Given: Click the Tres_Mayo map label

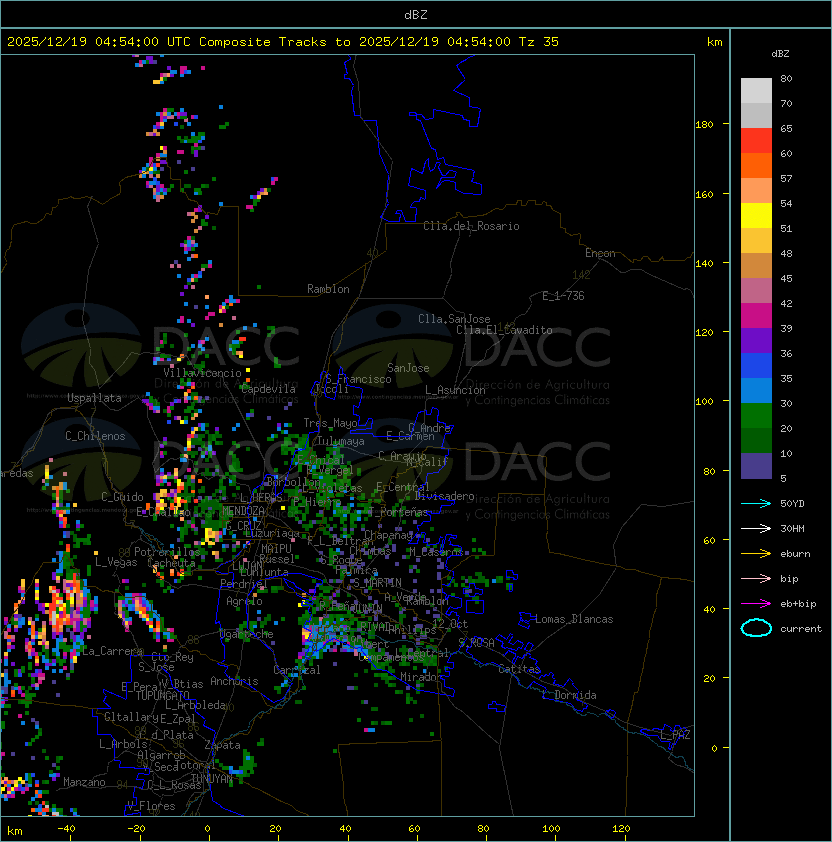Looking at the screenshot, I should coord(330,423).
